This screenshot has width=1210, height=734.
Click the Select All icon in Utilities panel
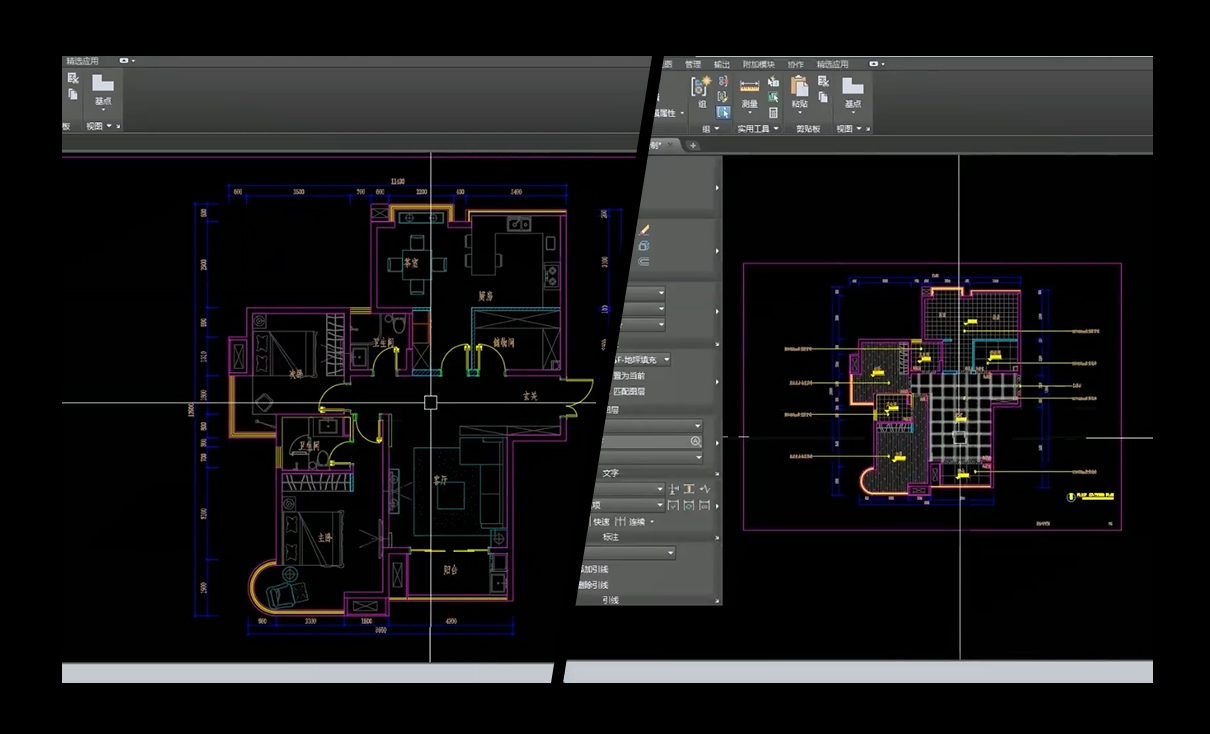(x=773, y=97)
